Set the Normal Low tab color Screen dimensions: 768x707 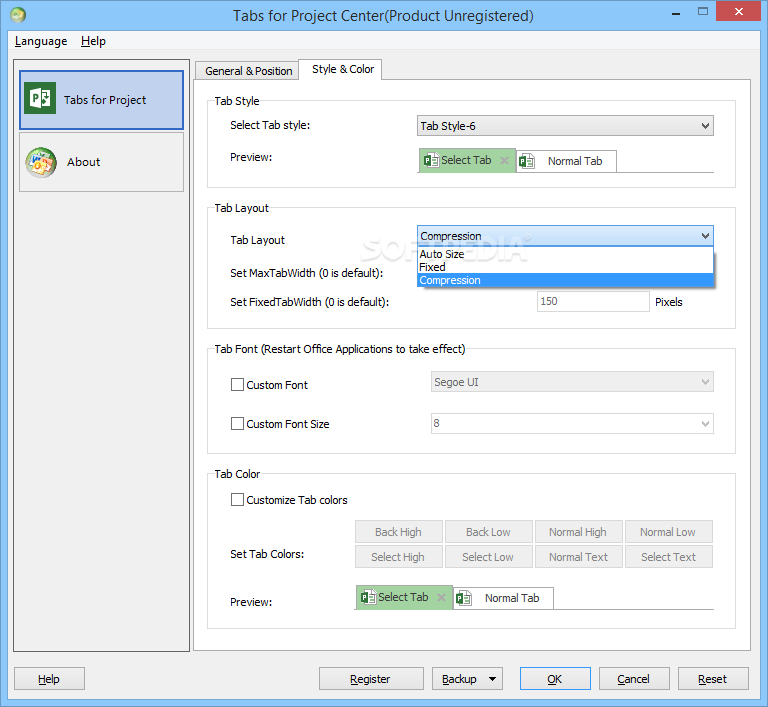tap(669, 532)
